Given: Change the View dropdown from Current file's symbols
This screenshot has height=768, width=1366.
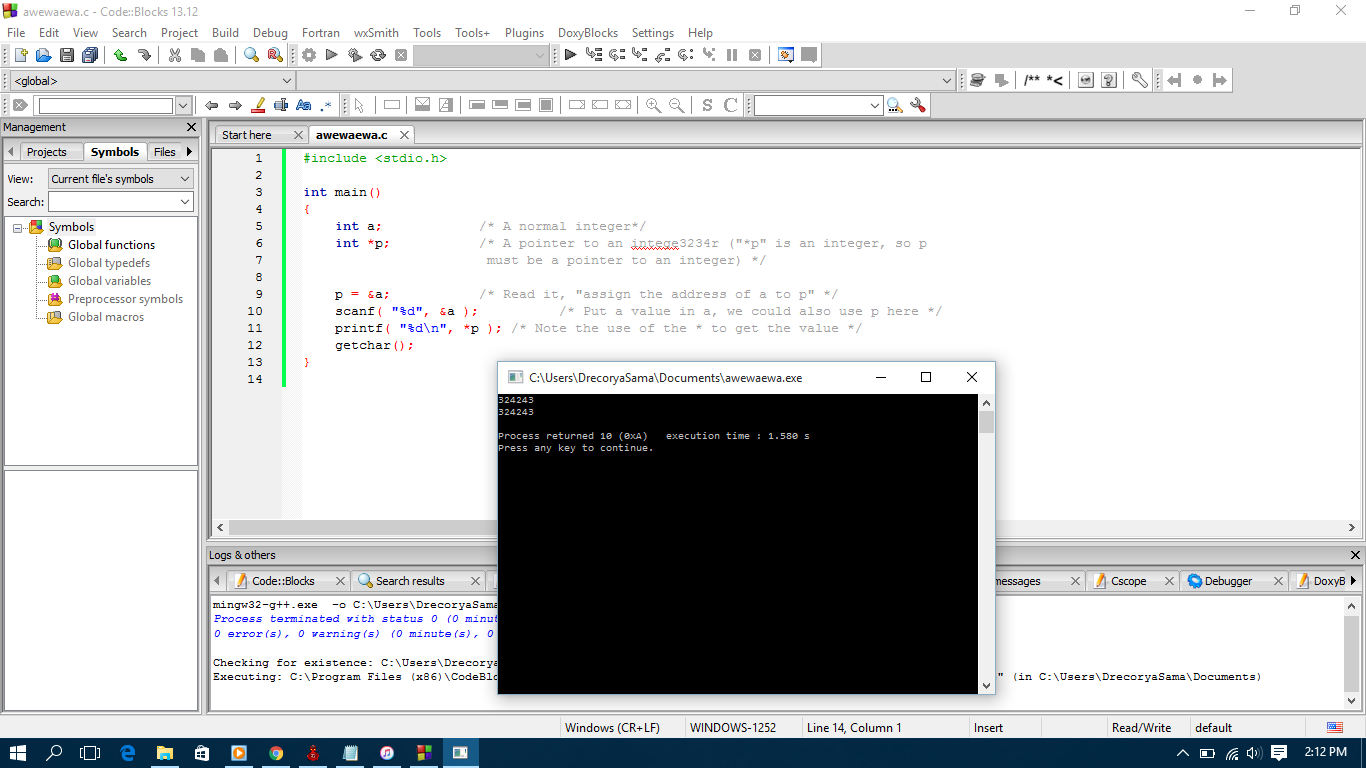Looking at the screenshot, I should (x=186, y=178).
